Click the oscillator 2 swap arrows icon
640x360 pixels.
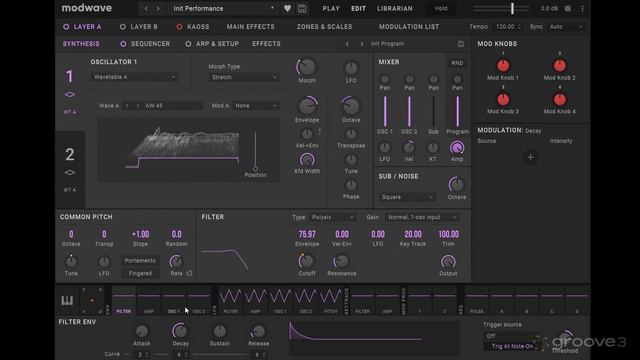(70, 173)
